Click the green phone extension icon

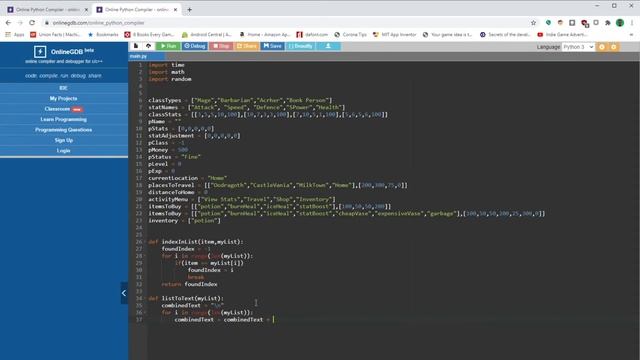tap(548, 23)
